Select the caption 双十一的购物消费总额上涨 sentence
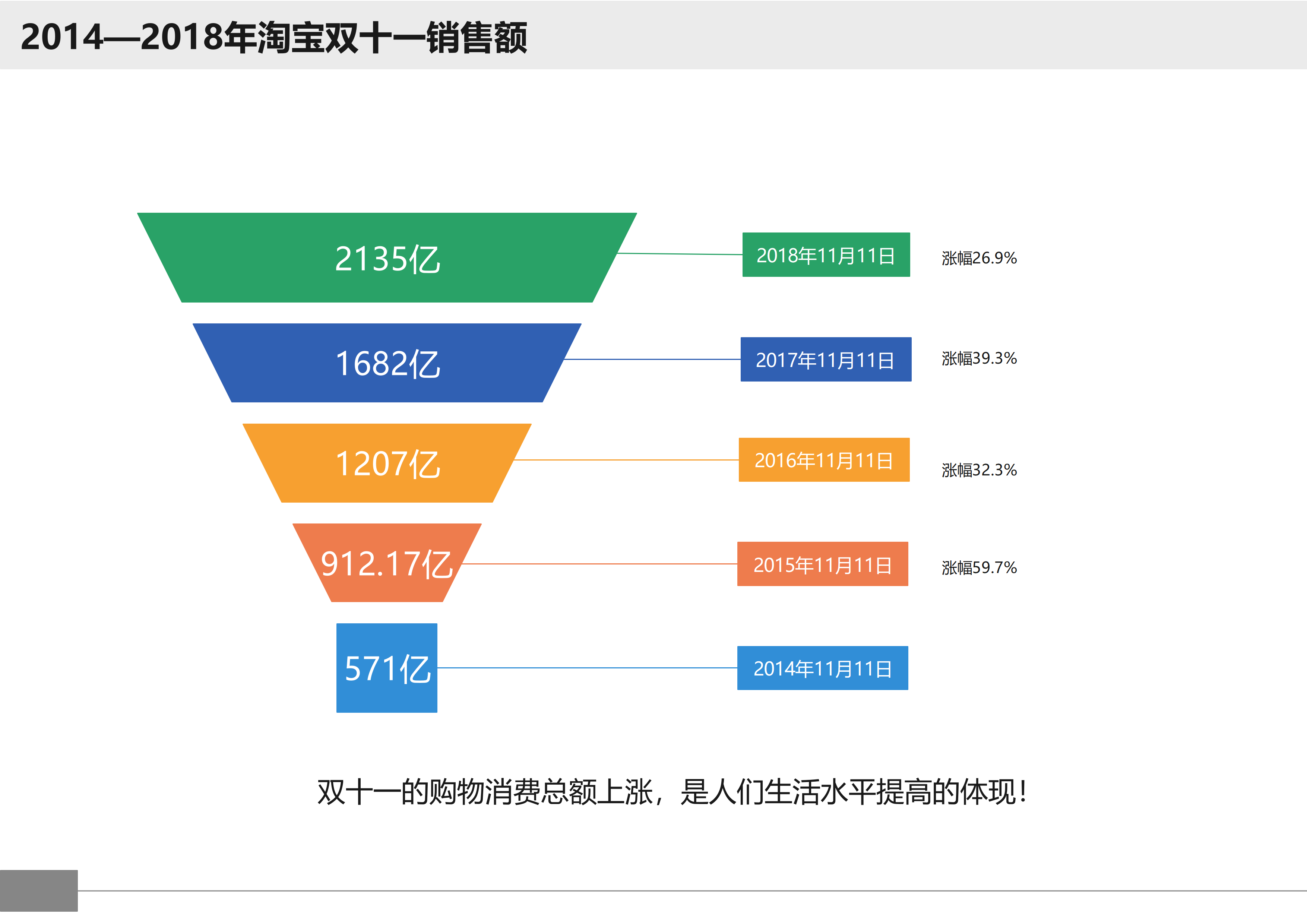 coord(672,792)
